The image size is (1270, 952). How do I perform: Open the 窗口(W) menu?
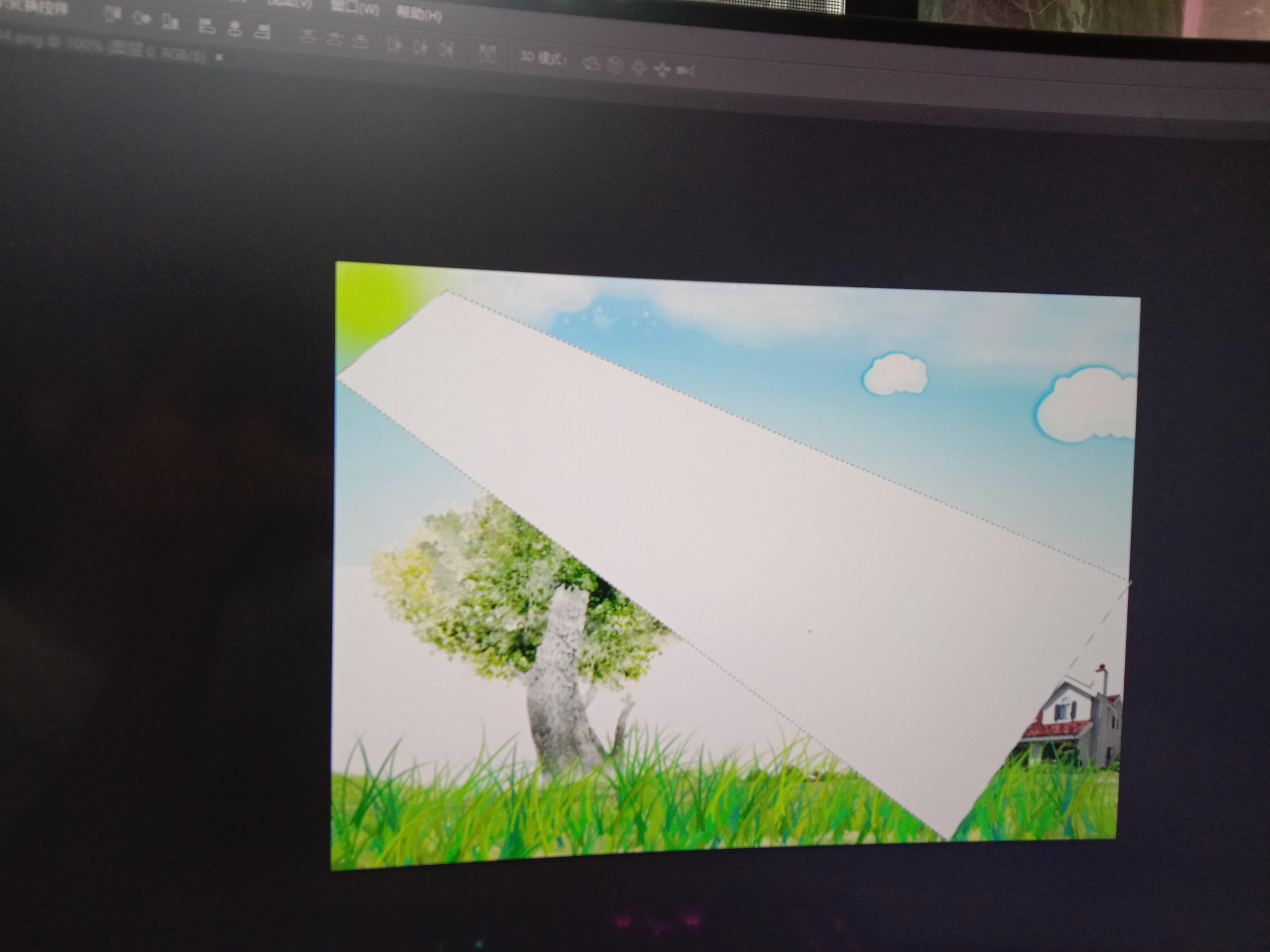coord(355,8)
